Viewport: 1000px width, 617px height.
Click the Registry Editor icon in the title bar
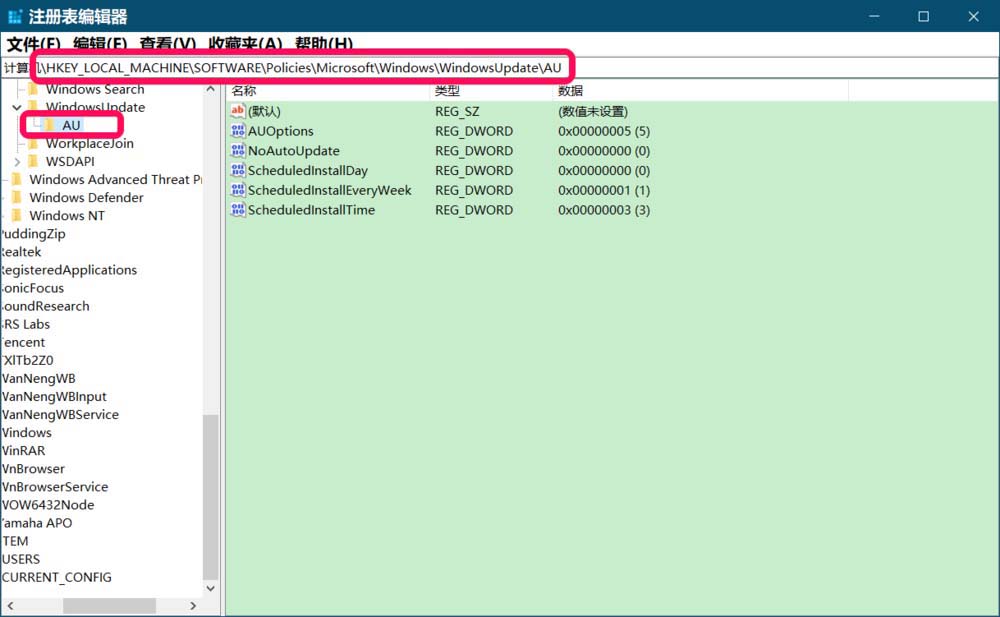(x=14, y=15)
